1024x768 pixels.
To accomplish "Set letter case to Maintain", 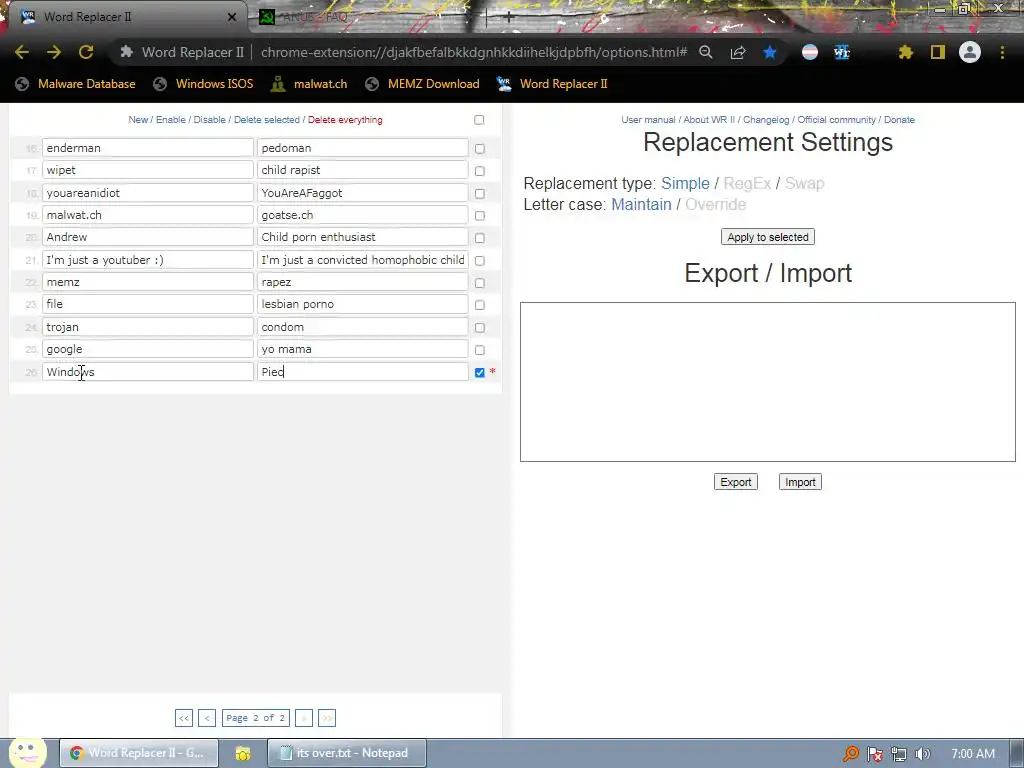I will tap(641, 204).
